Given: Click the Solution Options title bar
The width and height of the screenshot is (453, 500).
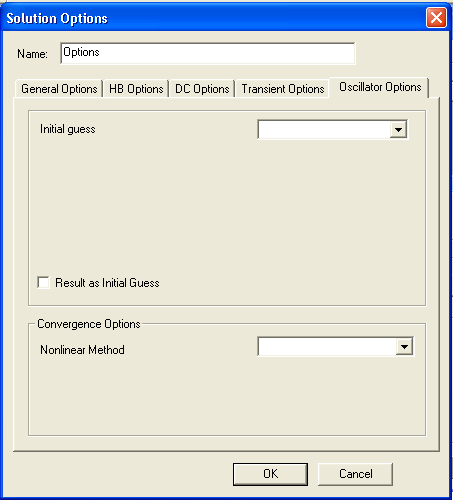Looking at the screenshot, I should point(213,18).
